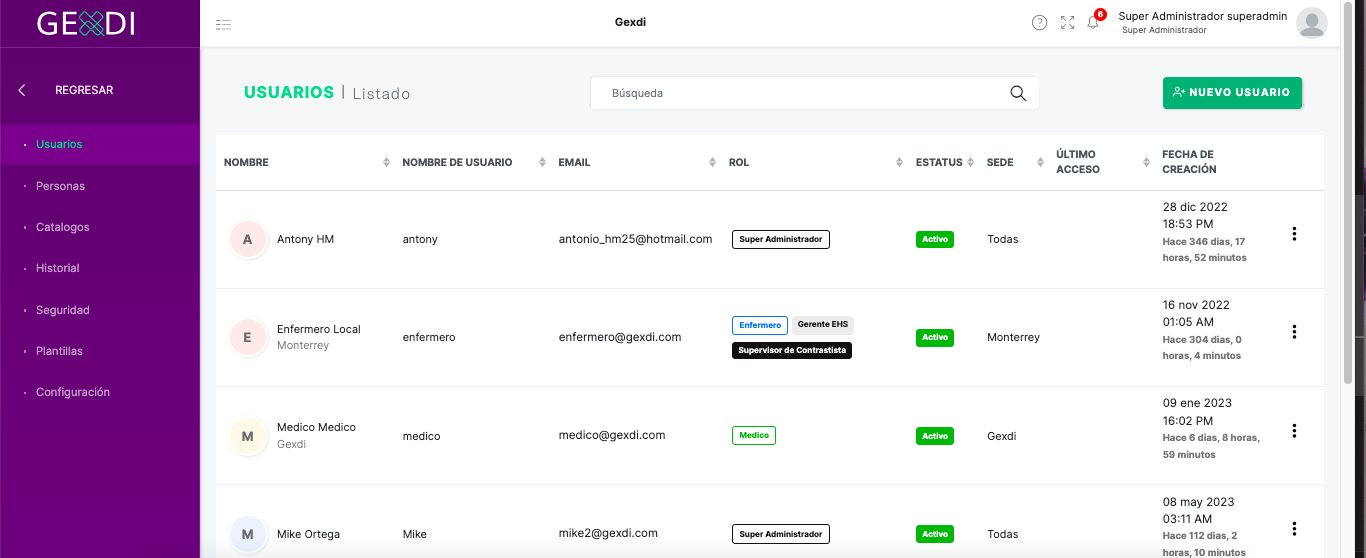Image resolution: width=1366 pixels, height=558 pixels.
Task: Click the Gexdi sede cell
Action: coord(1001,436)
